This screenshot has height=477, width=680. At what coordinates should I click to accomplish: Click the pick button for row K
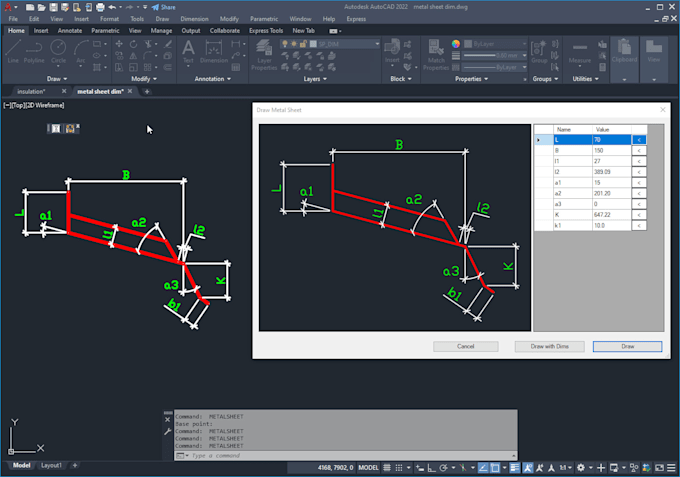pos(639,215)
